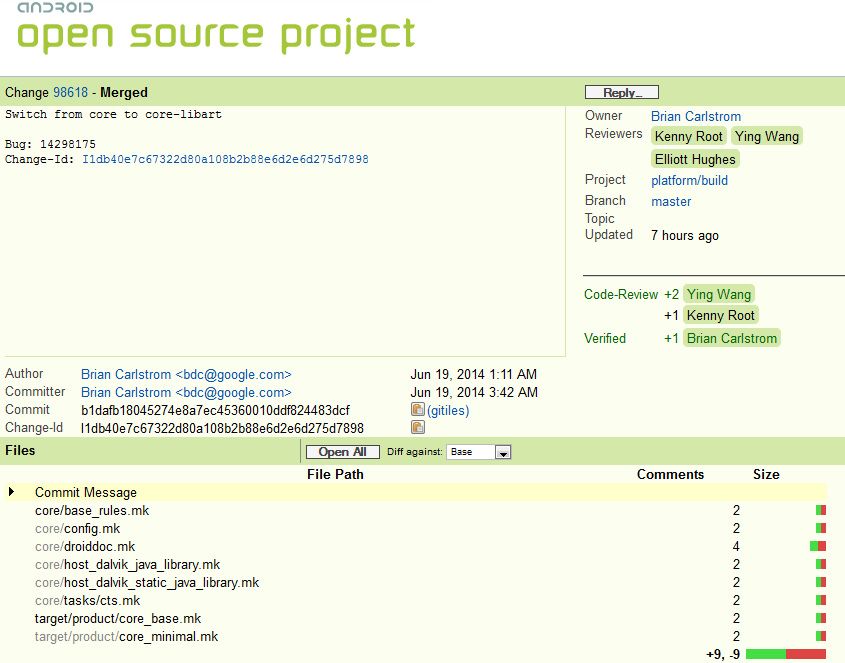This screenshot has height=663, width=845.
Task: Click Brian Carlstrom in Verified votes
Action: [x=732, y=338]
